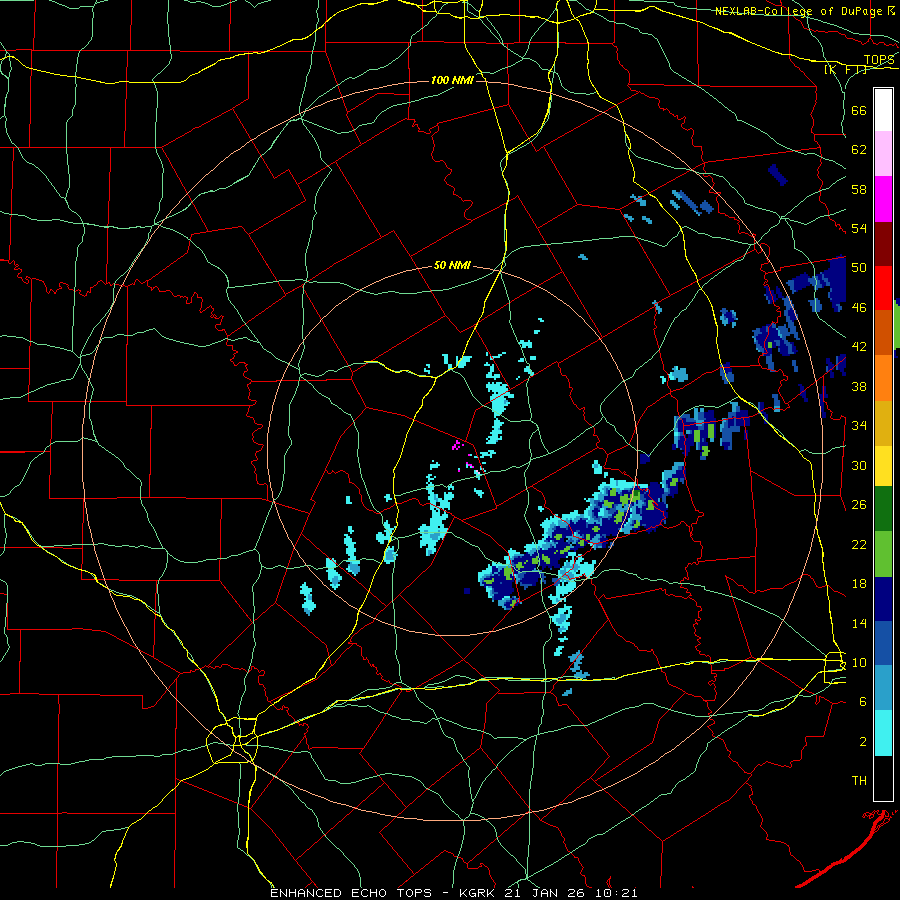Click the dark green legend swatch
Image resolution: width=900 pixels, height=900 pixels.
(883, 509)
